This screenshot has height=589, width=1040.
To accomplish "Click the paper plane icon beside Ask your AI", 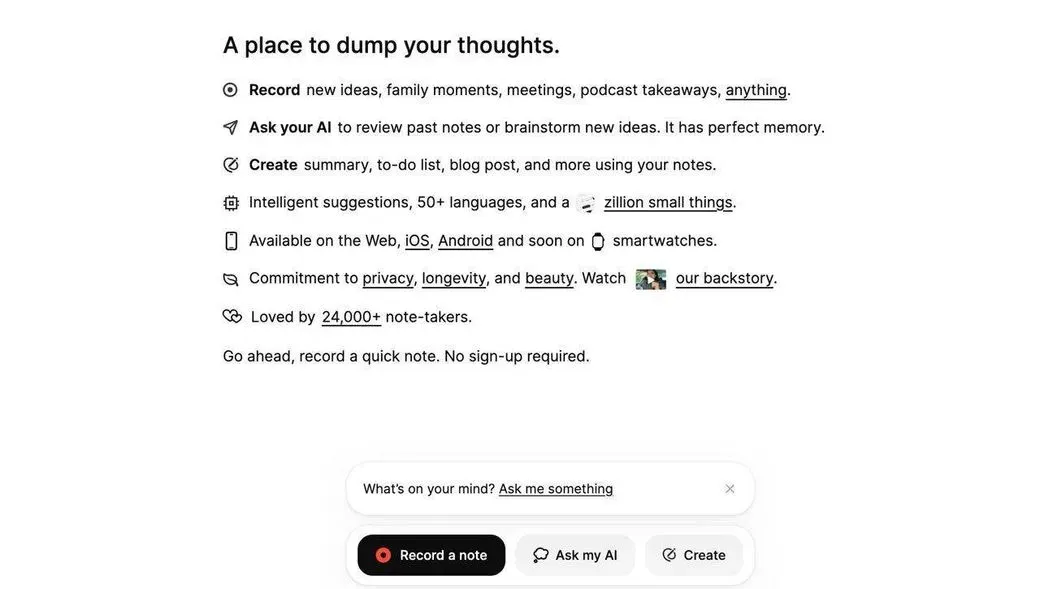I will point(230,127).
